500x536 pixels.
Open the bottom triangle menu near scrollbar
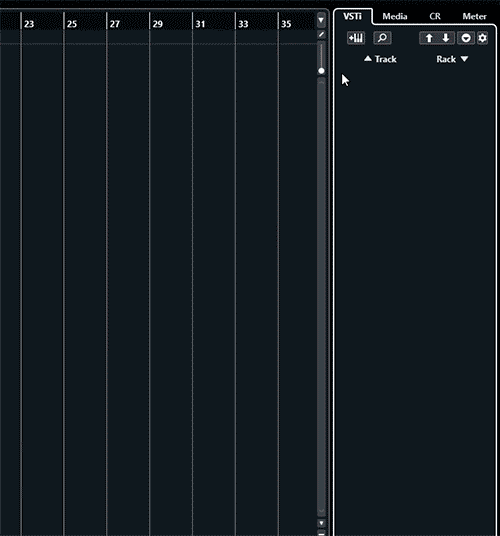321,523
